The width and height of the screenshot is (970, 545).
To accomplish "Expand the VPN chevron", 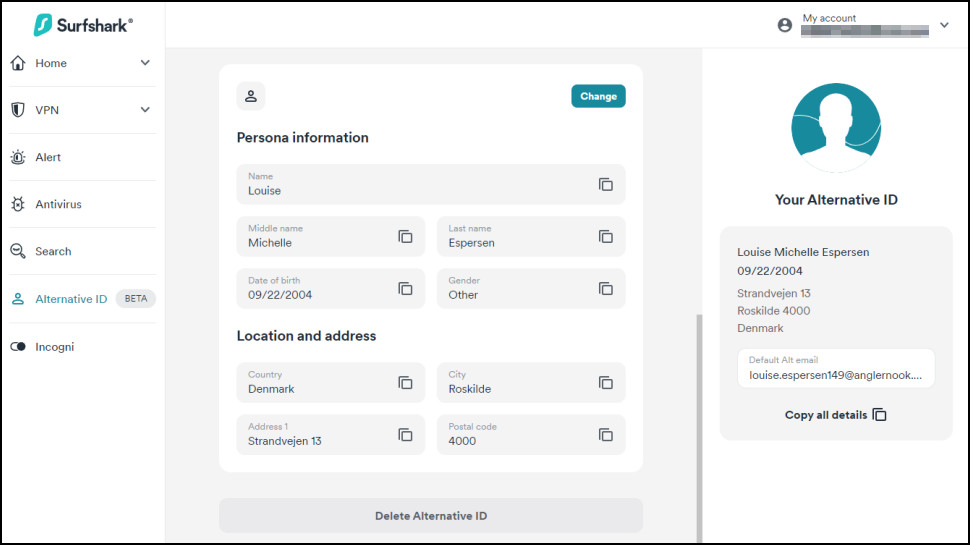I will tap(145, 110).
